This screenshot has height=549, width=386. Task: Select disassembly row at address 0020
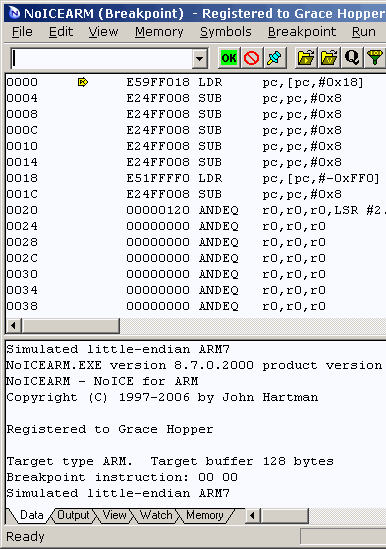pyautogui.click(x=195, y=210)
